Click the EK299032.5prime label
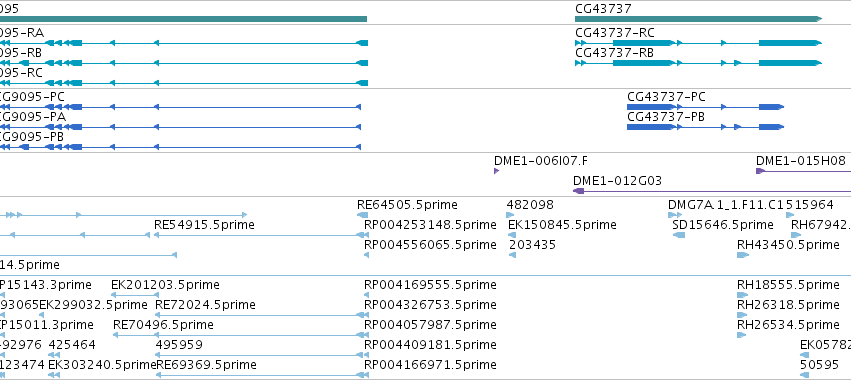Image resolution: width=851 pixels, height=380 pixels. (93, 305)
